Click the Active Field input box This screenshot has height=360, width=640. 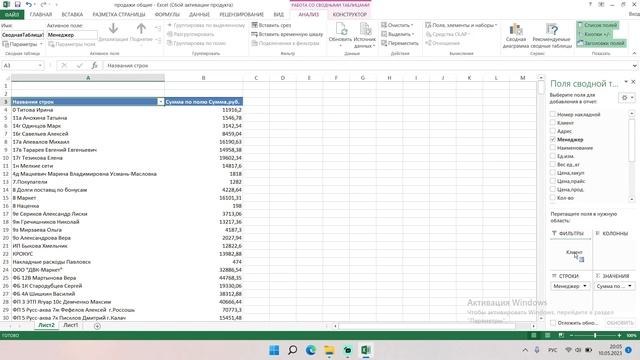[72, 35]
